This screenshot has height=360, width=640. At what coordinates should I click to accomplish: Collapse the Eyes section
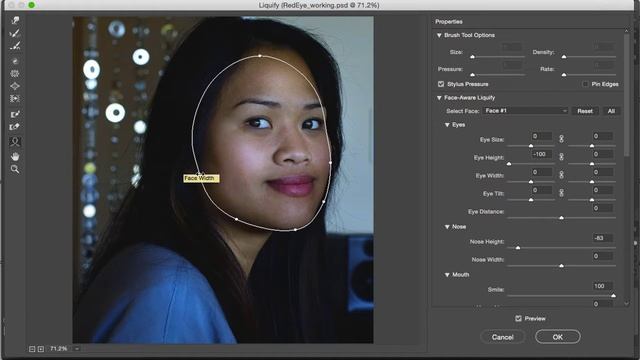pos(447,125)
